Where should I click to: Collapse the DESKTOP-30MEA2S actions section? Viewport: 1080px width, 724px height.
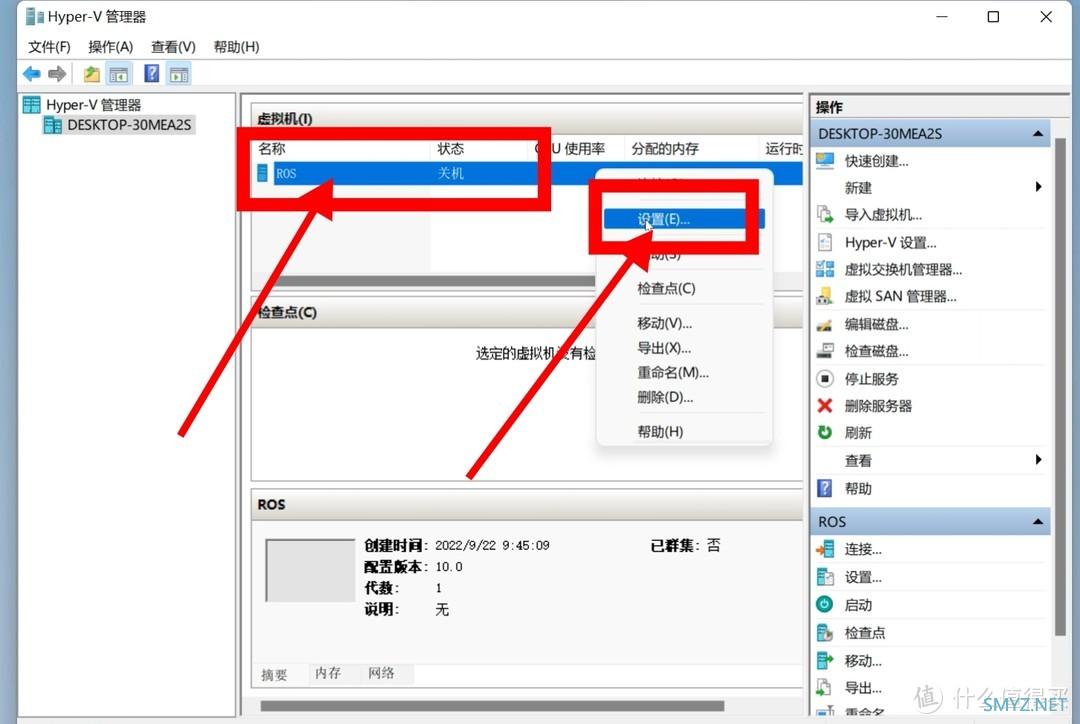tap(1037, 134)
